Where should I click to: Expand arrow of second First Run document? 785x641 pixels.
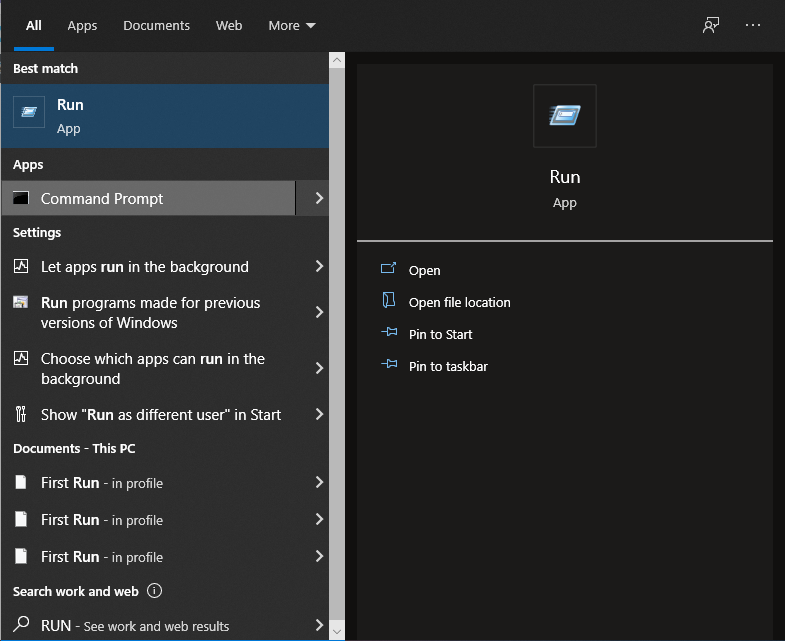click(319, 519)
